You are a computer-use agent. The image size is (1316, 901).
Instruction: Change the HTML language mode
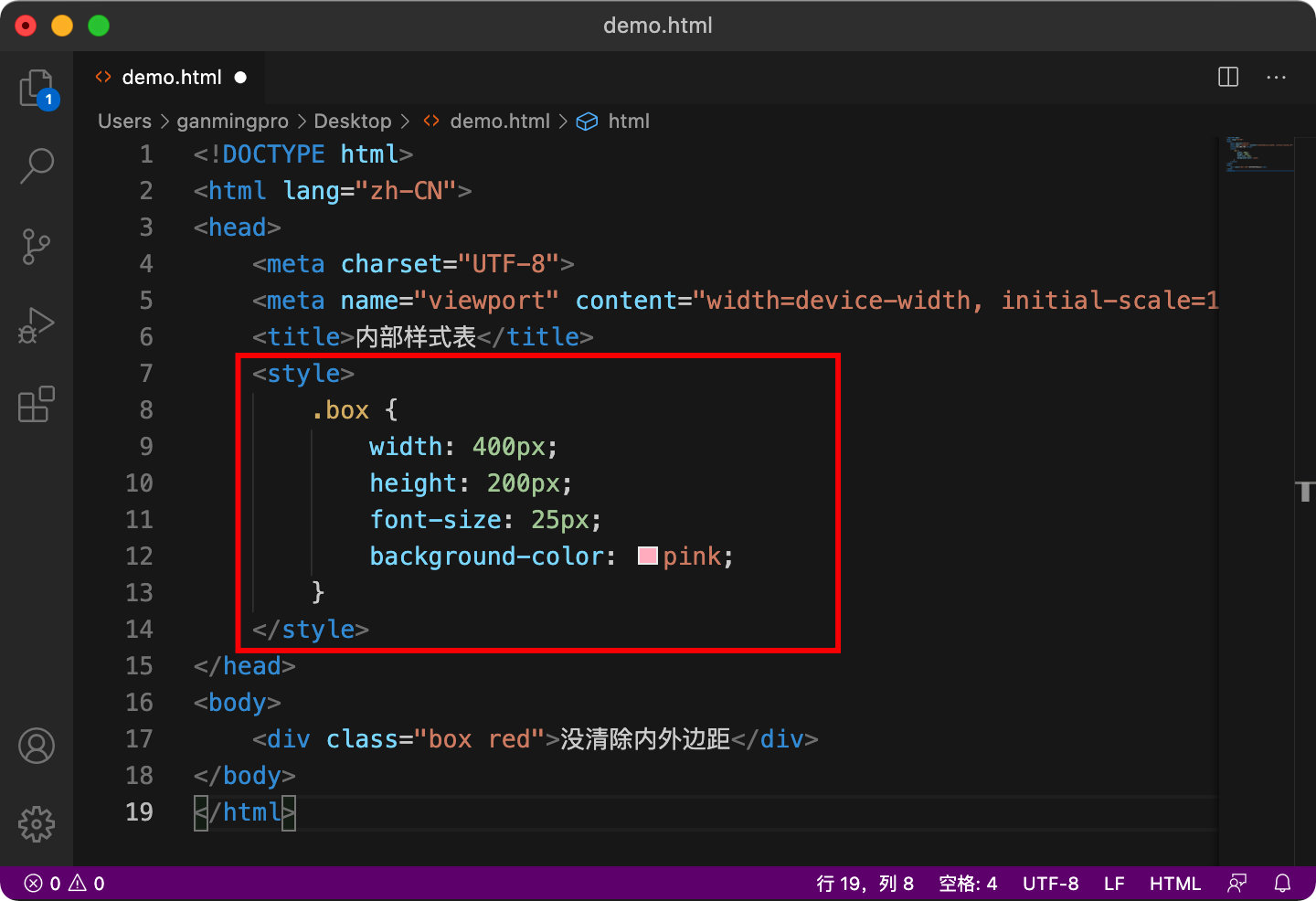click(1174, 884)
